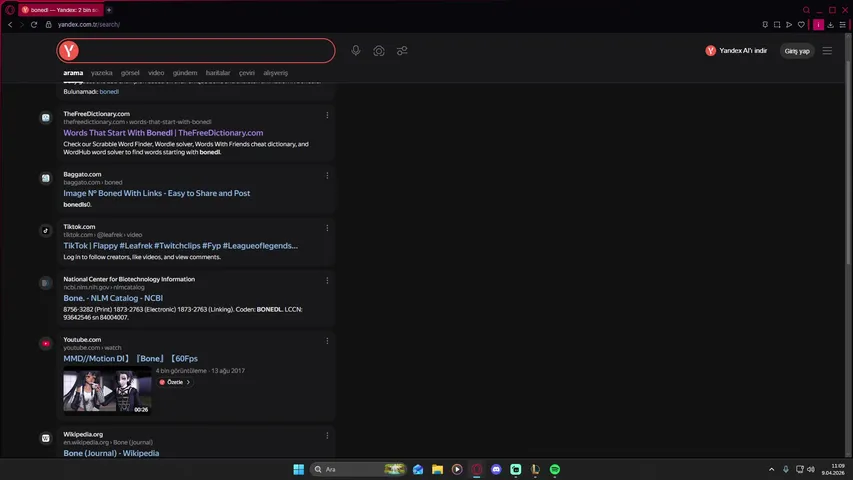Open a new tab with the plus button

pos(109,10)
